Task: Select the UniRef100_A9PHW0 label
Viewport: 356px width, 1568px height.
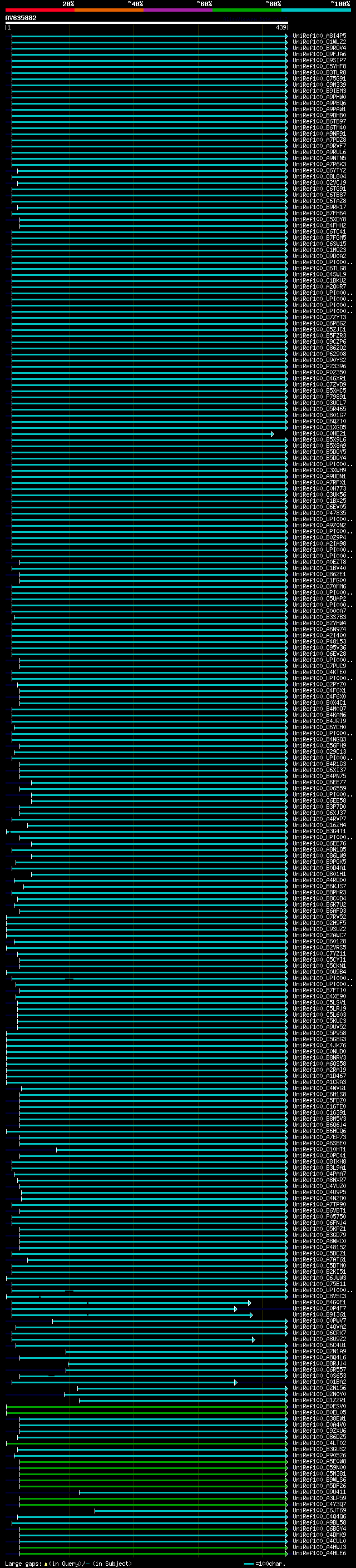Action: [319, 97]
